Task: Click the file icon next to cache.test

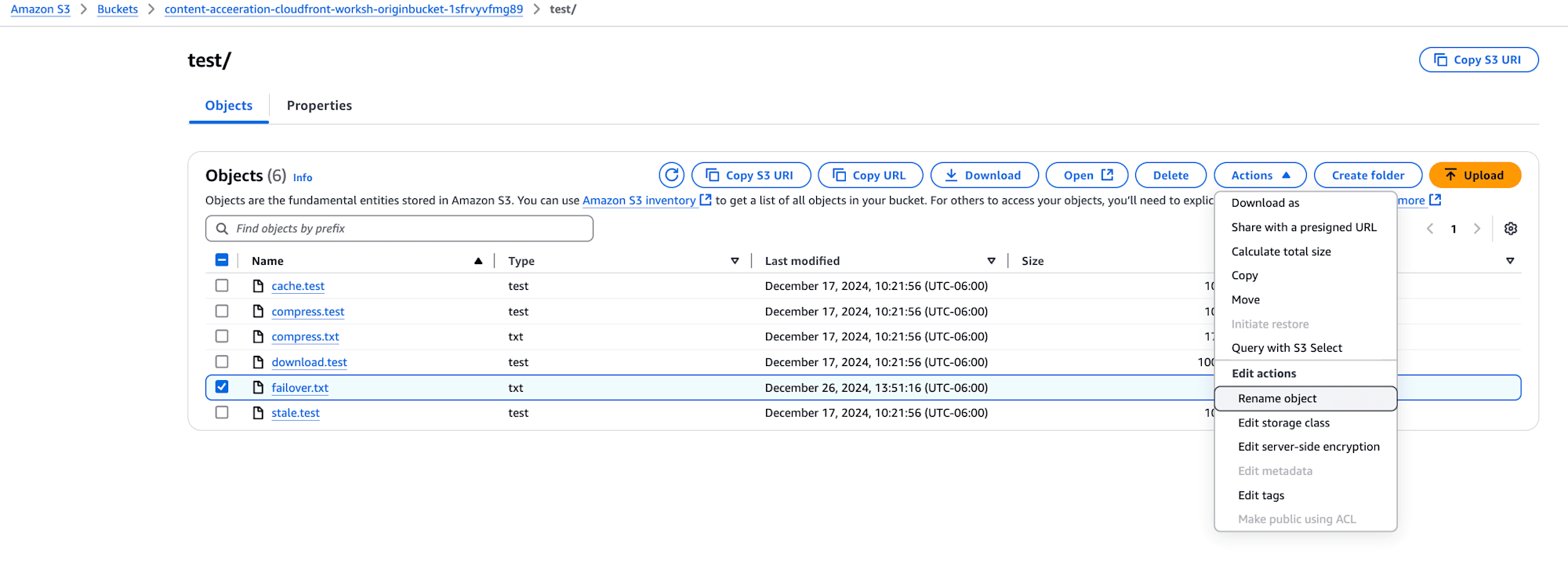Action: click(x=258, y=286)
